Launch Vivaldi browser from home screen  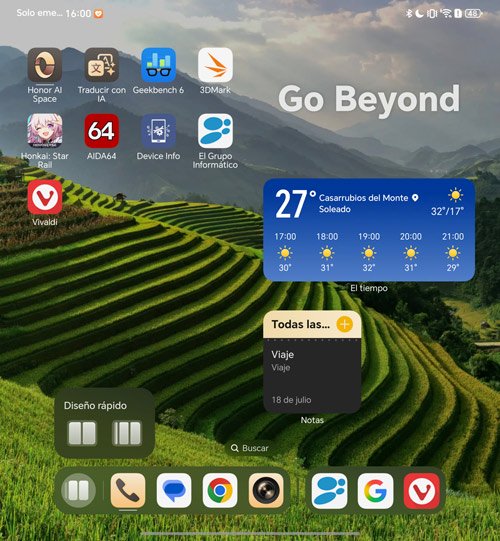coord(45,197)
